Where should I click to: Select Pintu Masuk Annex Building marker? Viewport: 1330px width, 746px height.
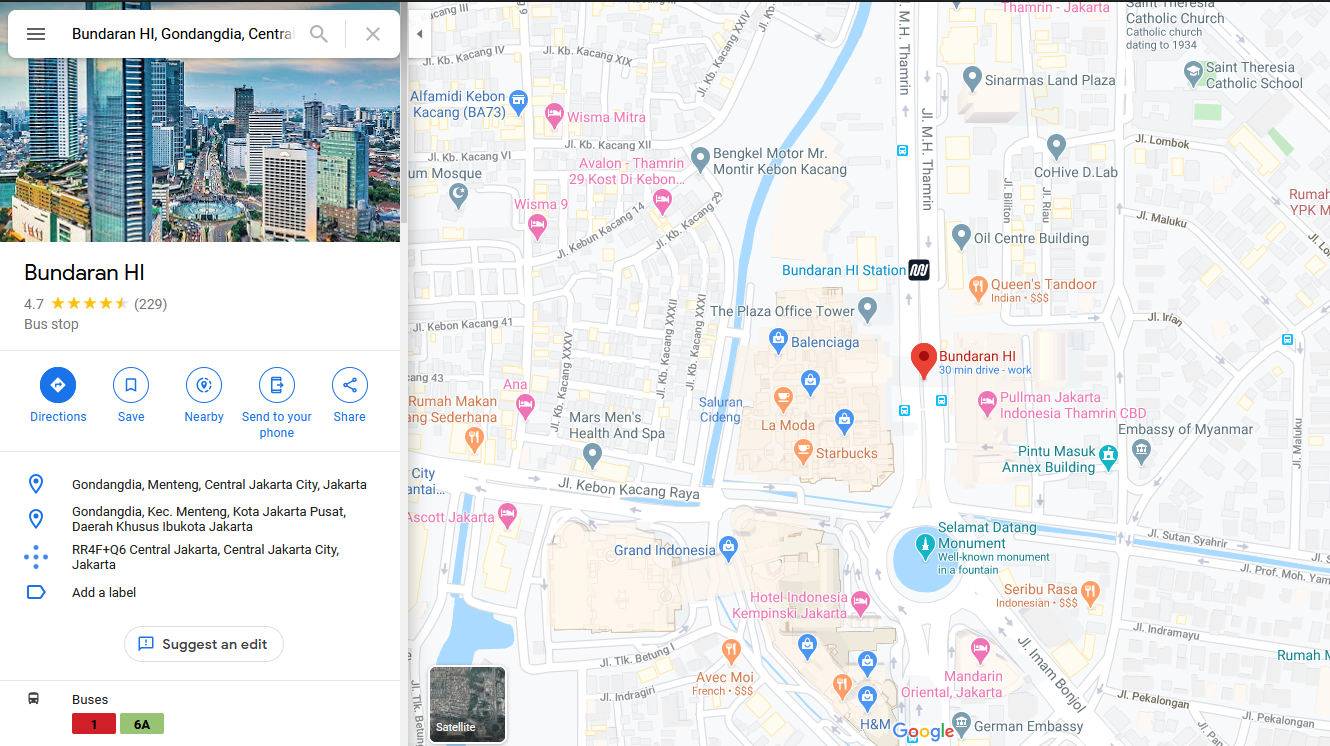coord(1108,457)
